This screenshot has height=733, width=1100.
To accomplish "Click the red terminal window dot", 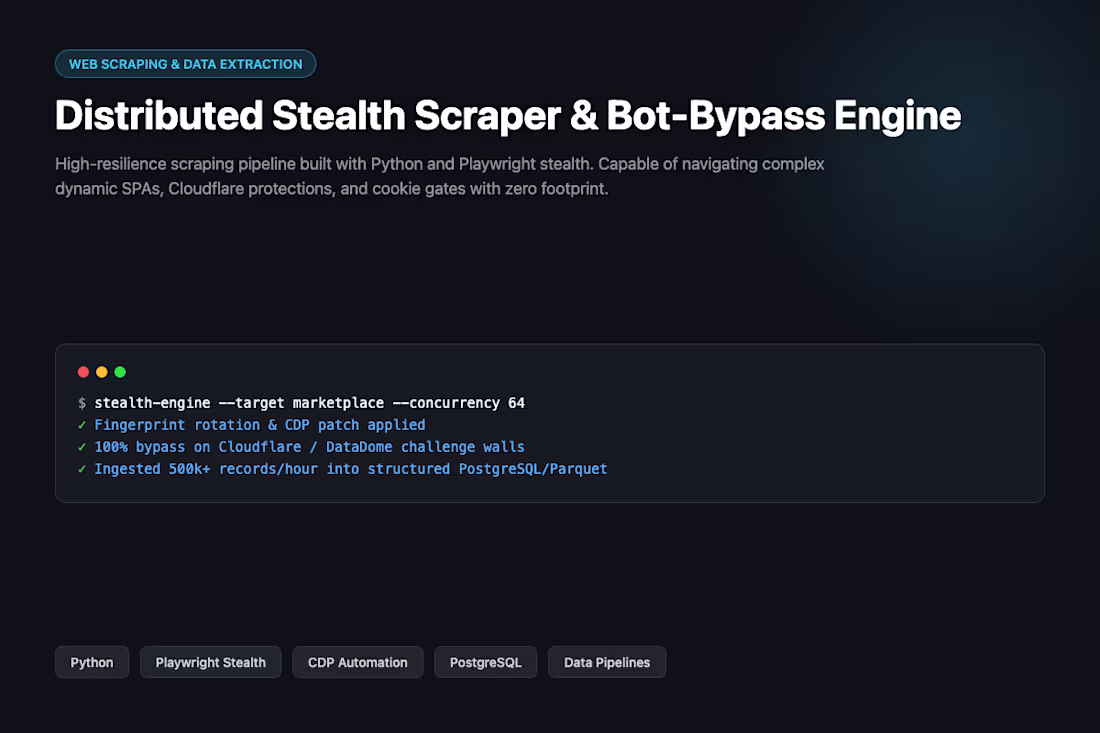I will point(83,372).
